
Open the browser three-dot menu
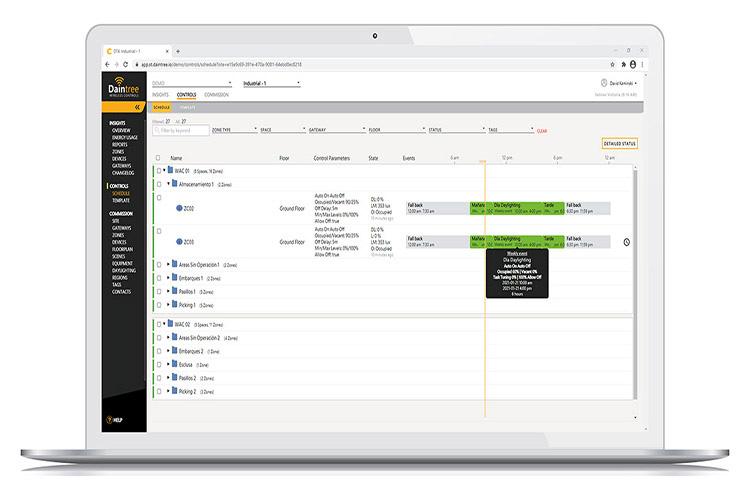[642, 65]
